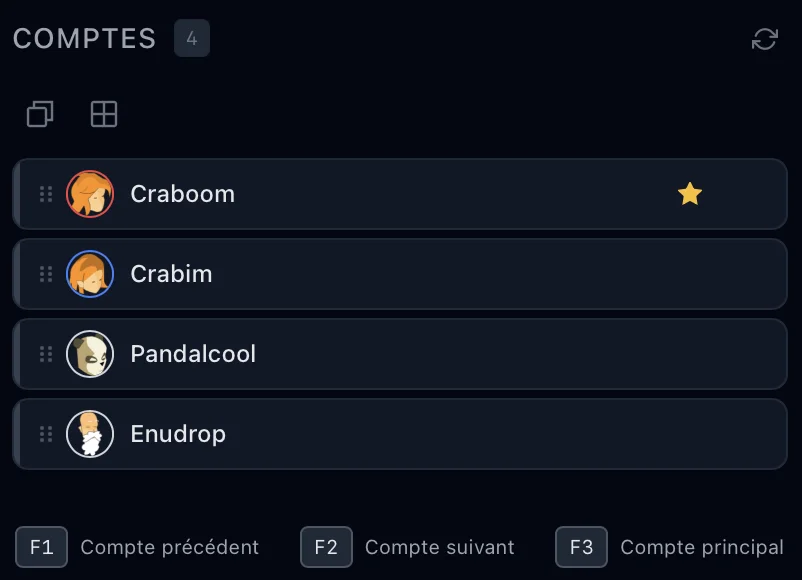Image resolution: width=802 pixels, height=580 pixels.
Task: Click Pandalcool's avatar picture
Action: pos(91,354)
